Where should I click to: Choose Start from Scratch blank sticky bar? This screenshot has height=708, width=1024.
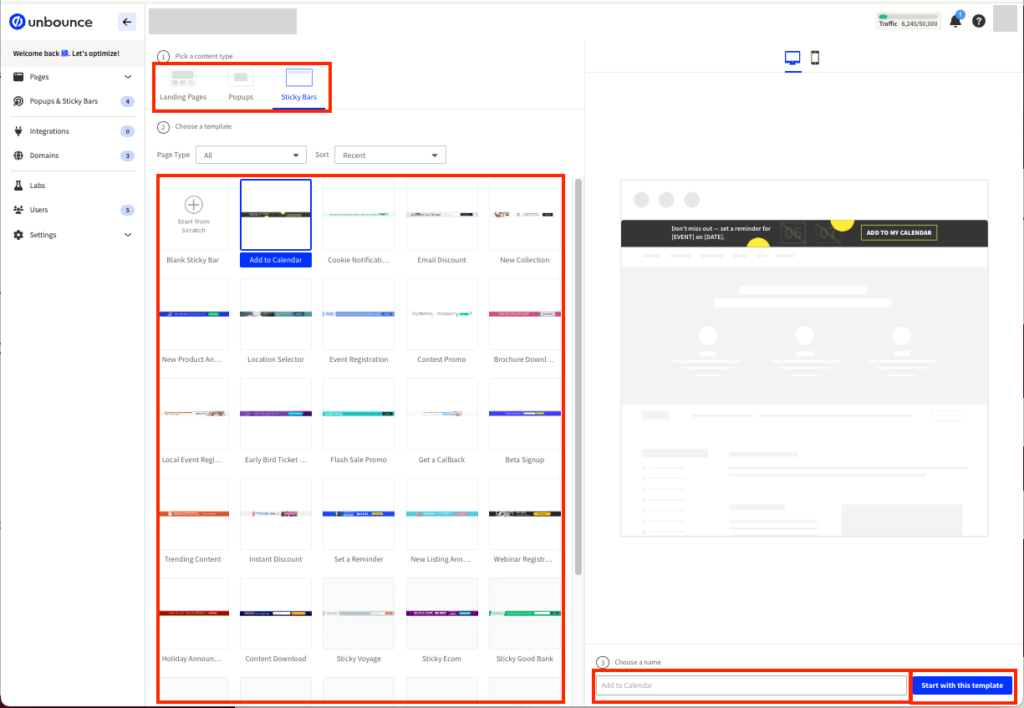[x=194, y=215]
